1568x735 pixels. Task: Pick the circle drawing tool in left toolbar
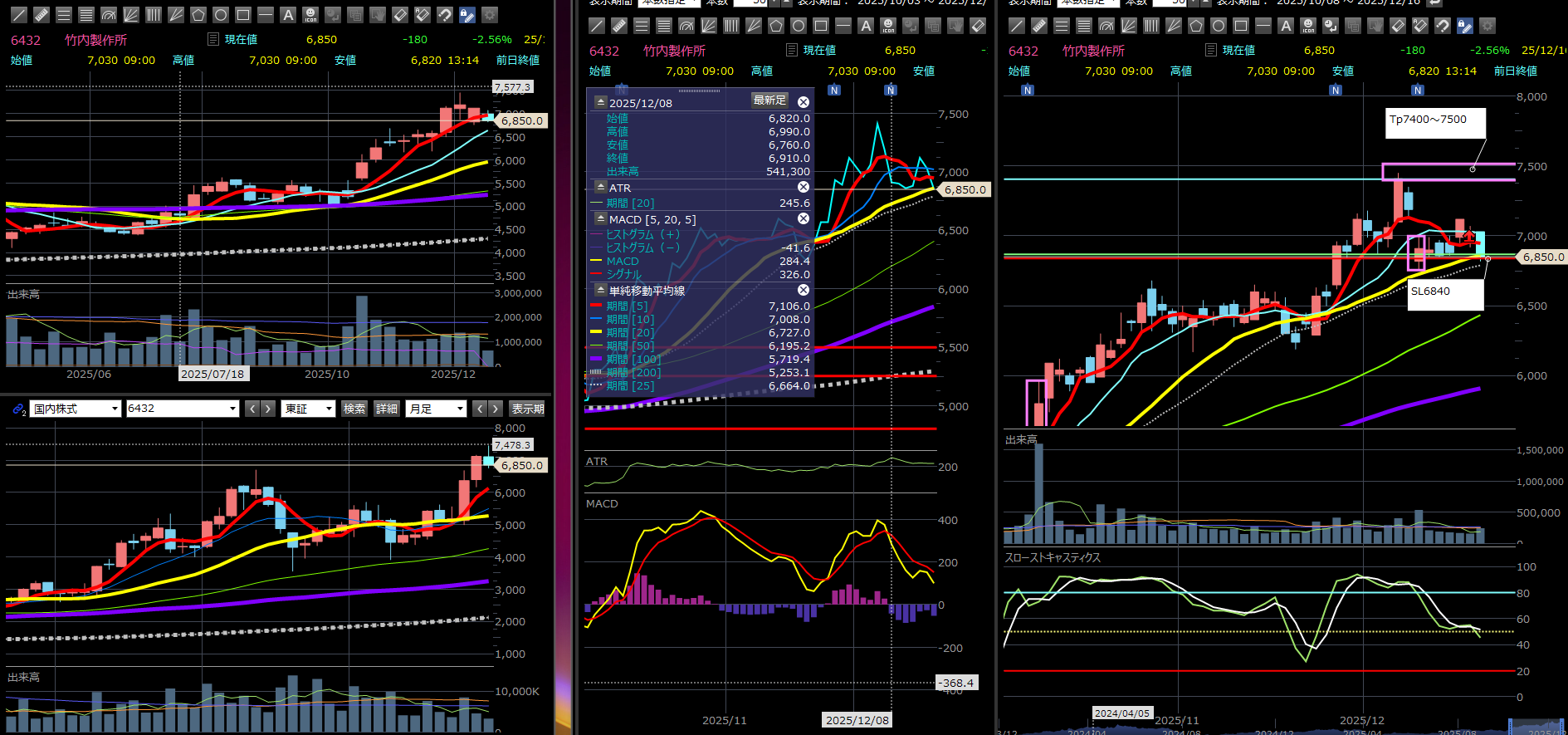220,15
